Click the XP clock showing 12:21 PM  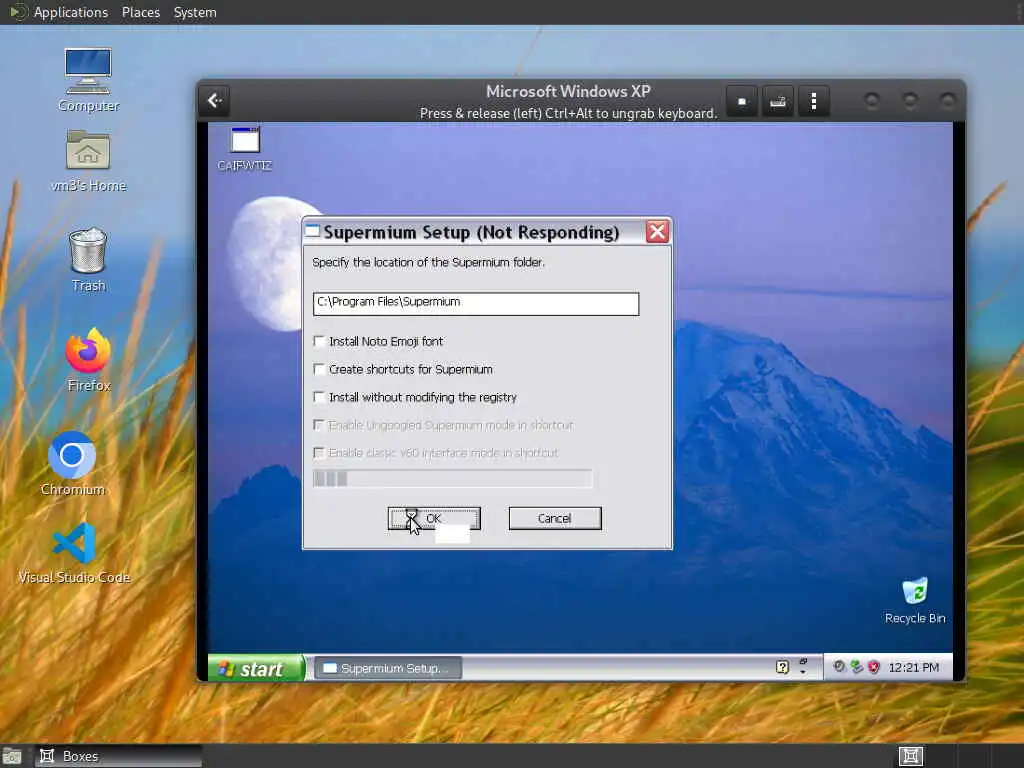tap(914, 667)
